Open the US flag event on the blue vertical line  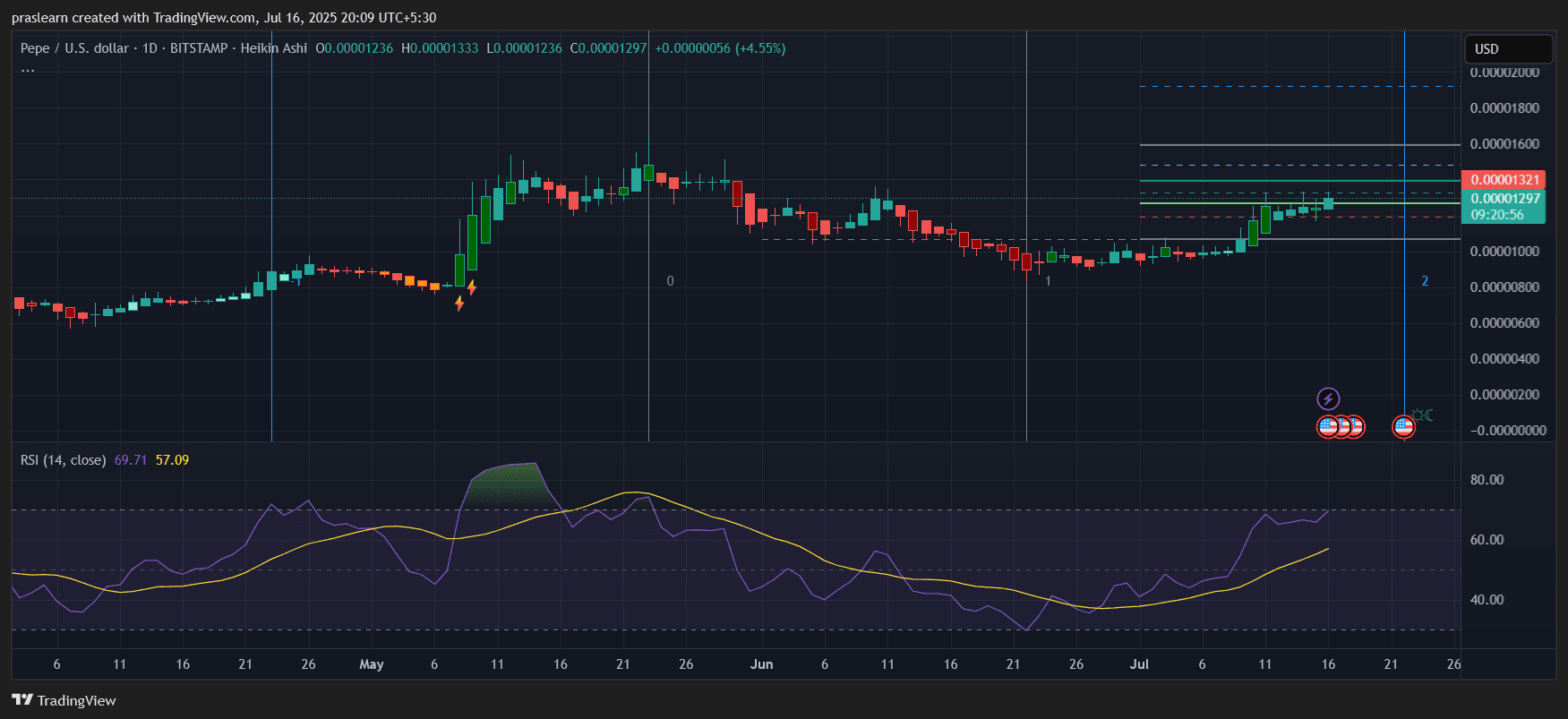point(1403,427)
